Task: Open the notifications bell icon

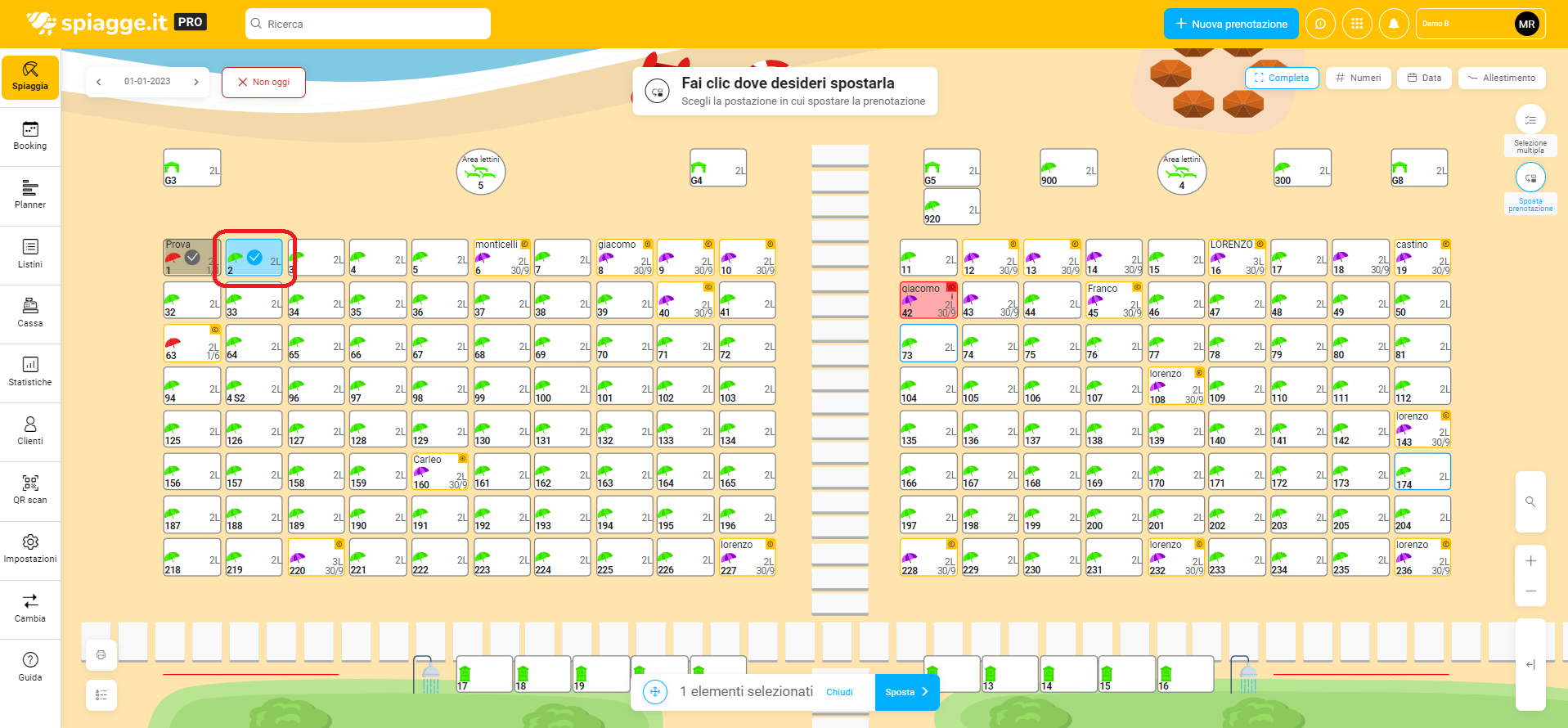Action: click(1393, 24)
